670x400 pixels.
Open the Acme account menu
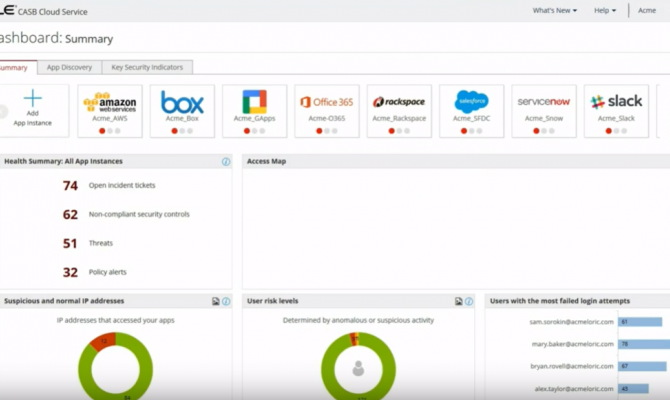pyautogui.click(x=647, y=11)
